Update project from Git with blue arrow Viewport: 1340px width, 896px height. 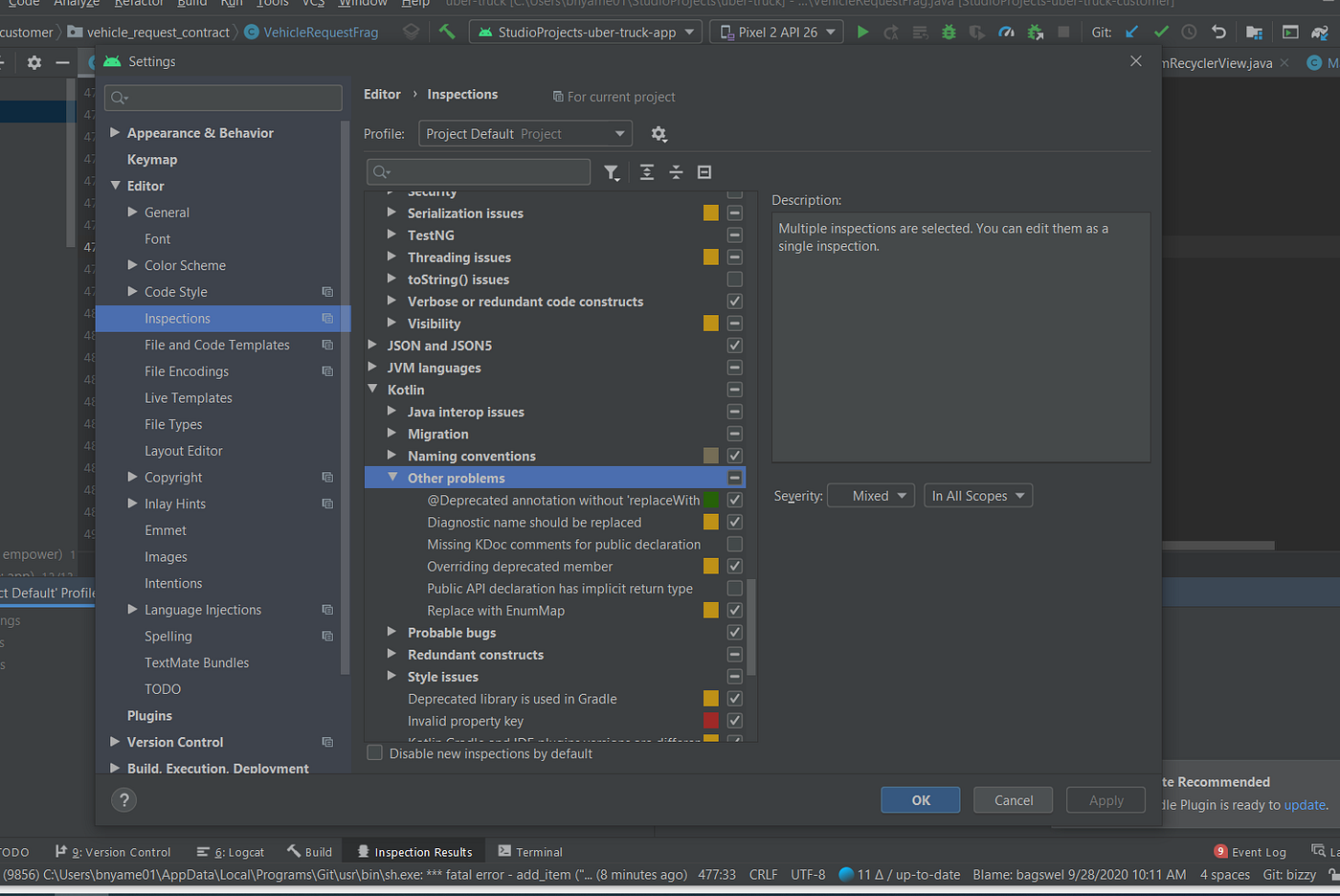point(1131,32)
